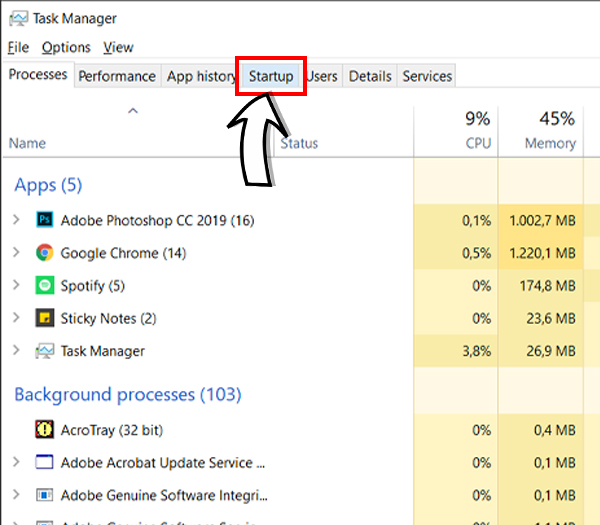Expand Adobe Genuine Software Integrity entry
The image size is (600, 525).
[x=16, y=494]
